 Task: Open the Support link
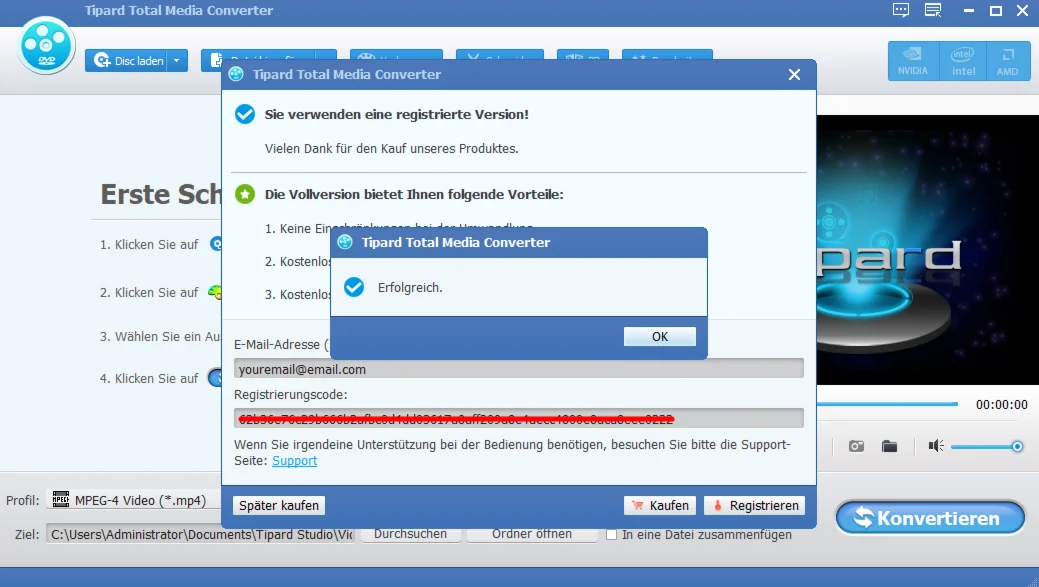click(x=294, y=460)
